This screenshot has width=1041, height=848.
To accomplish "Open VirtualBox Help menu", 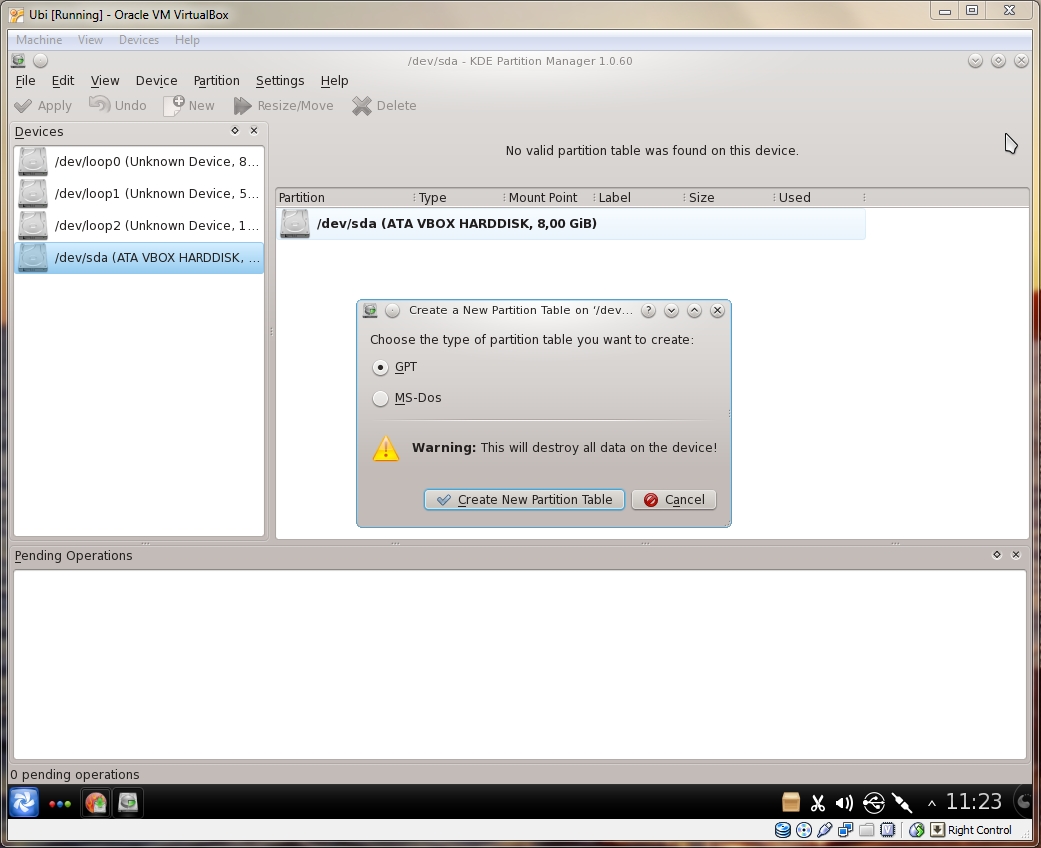I will (187, 40).
